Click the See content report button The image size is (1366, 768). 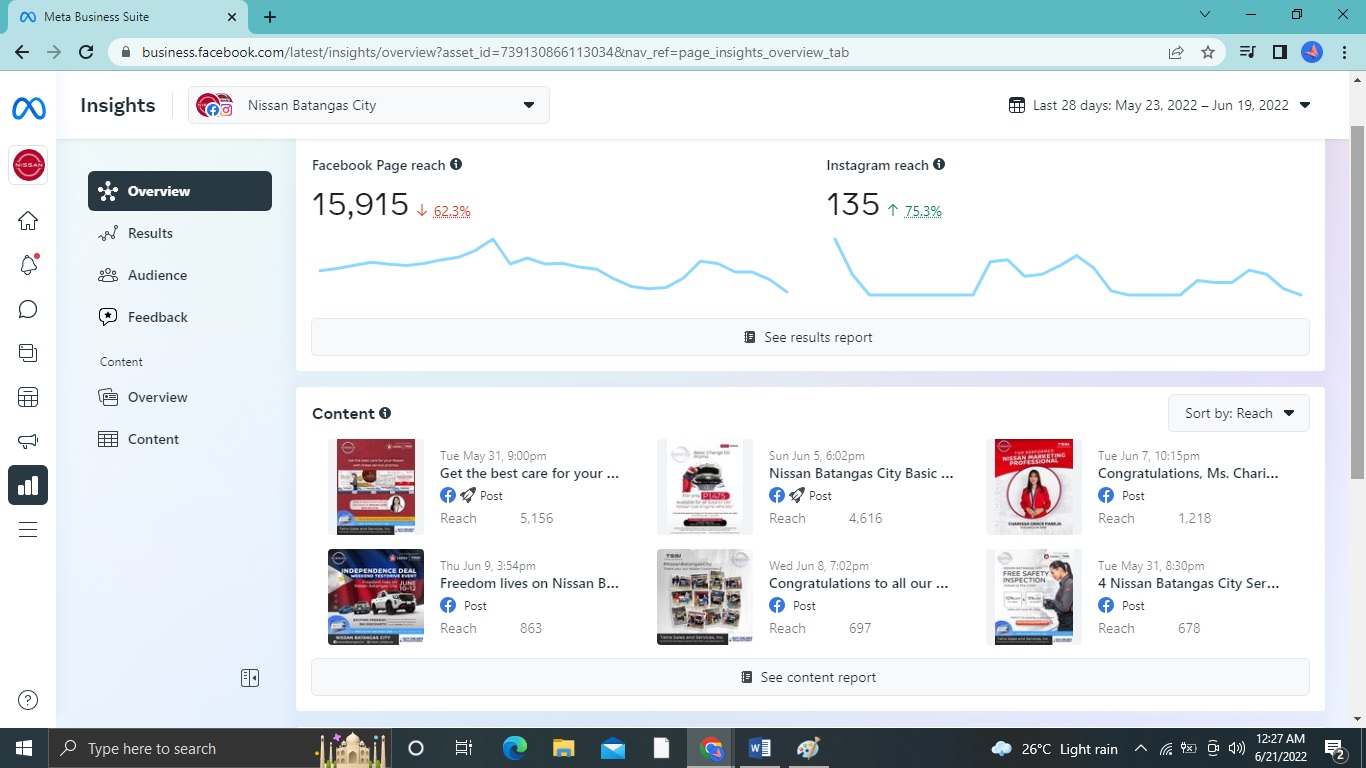point(810,677)
